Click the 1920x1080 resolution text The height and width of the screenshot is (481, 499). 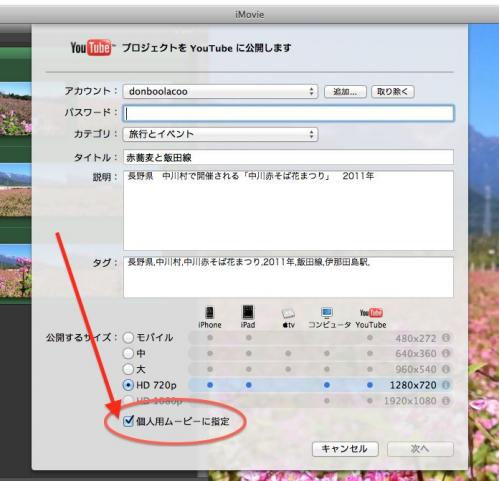410,401
